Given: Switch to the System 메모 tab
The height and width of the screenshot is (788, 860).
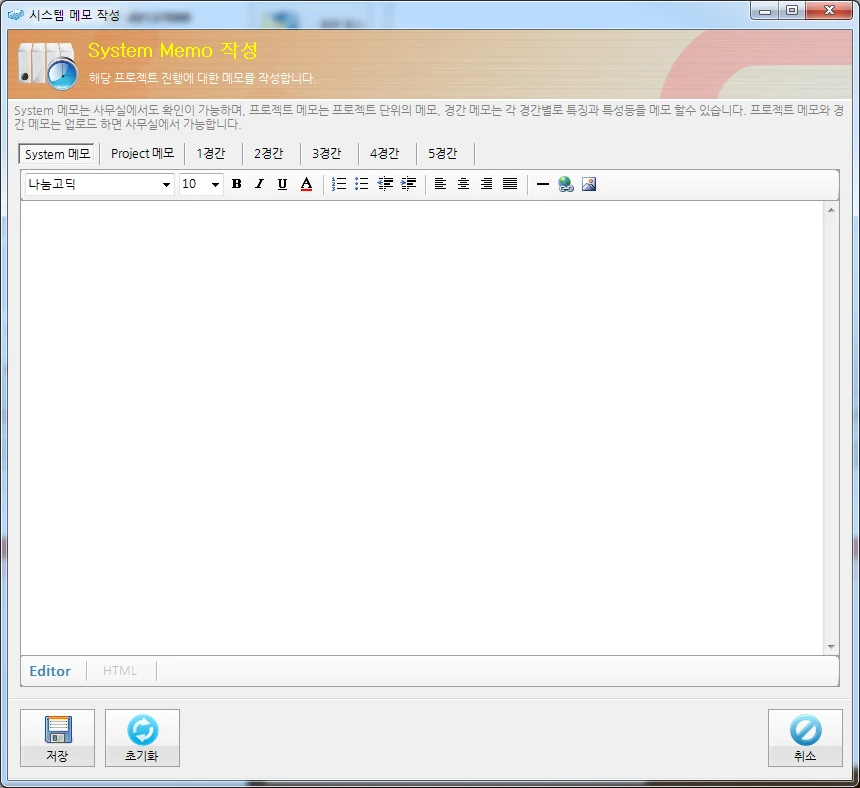Looking at the screenshot, I should 57,154.
